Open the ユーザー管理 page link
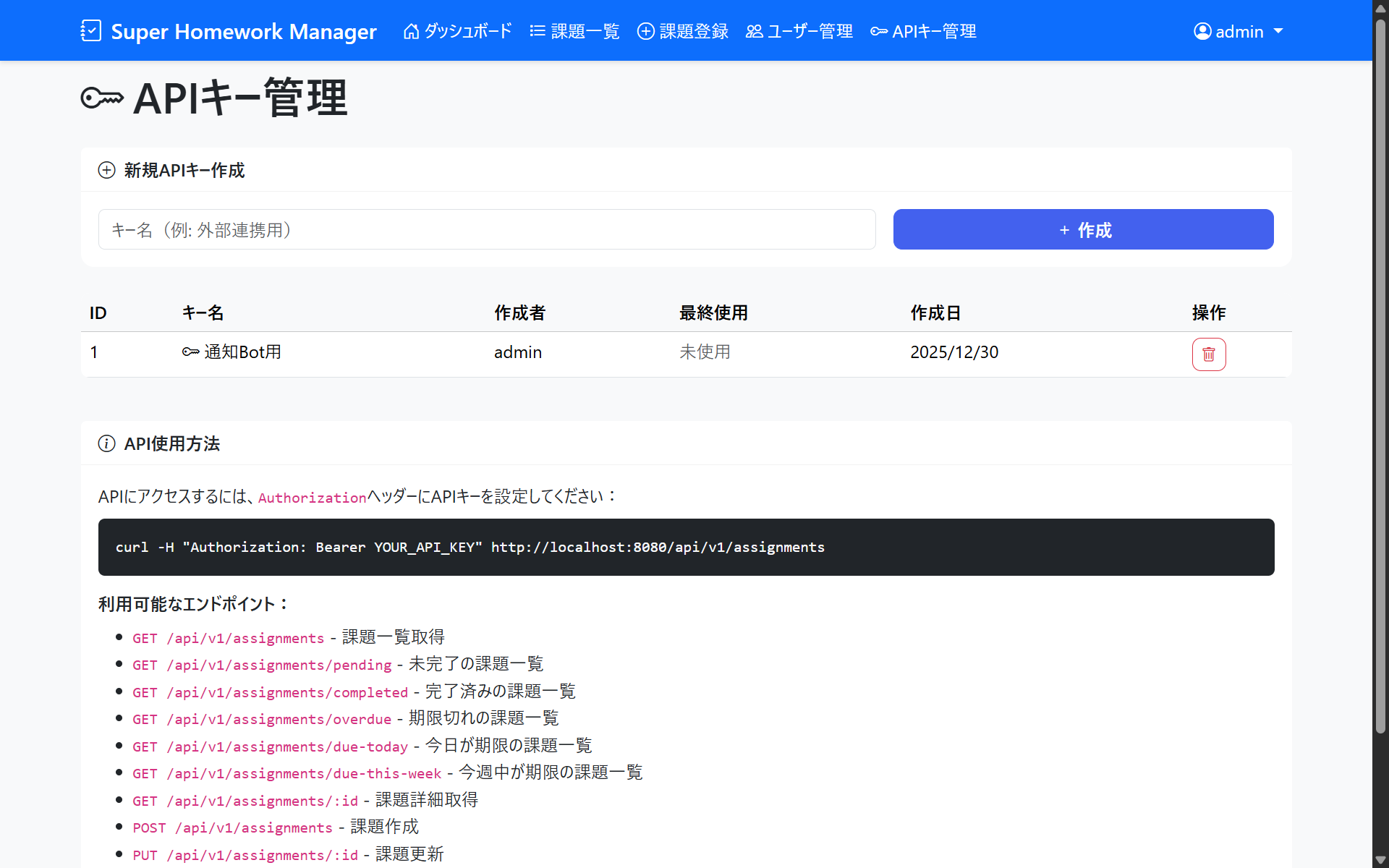This screenshot has height=868, width=1389. [x=810, y=31]
